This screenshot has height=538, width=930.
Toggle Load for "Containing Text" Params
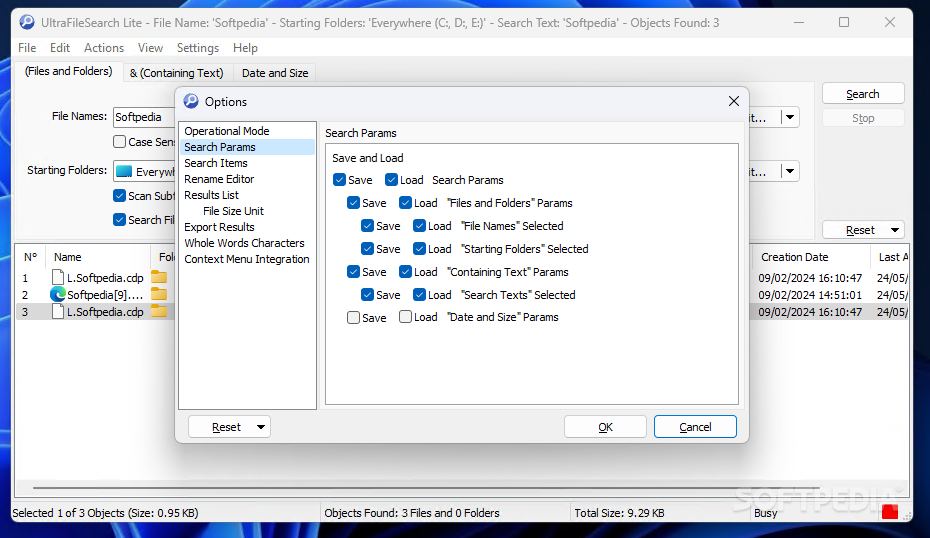(x=405, y=272)
